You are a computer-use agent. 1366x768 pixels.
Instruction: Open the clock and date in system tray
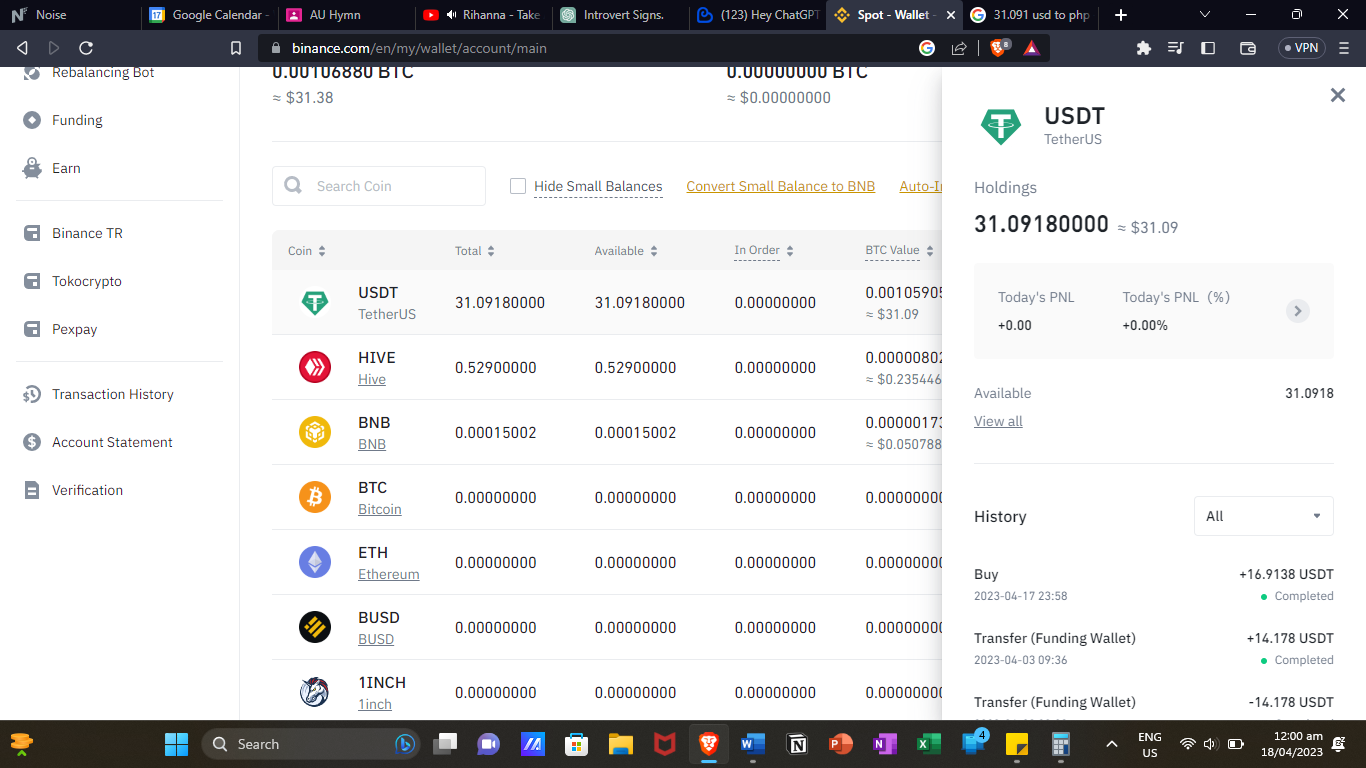coord(1291,744)
